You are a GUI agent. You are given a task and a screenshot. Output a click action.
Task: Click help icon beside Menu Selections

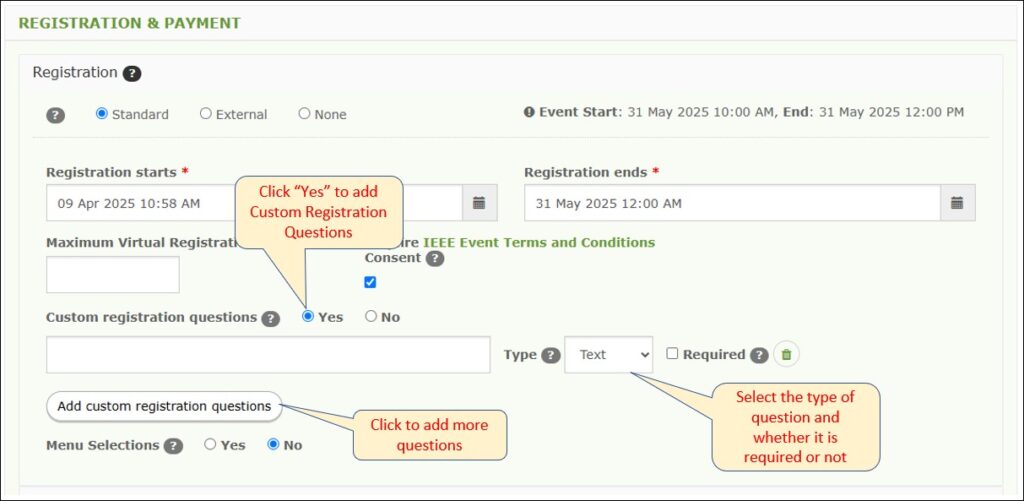pos(173,446)
